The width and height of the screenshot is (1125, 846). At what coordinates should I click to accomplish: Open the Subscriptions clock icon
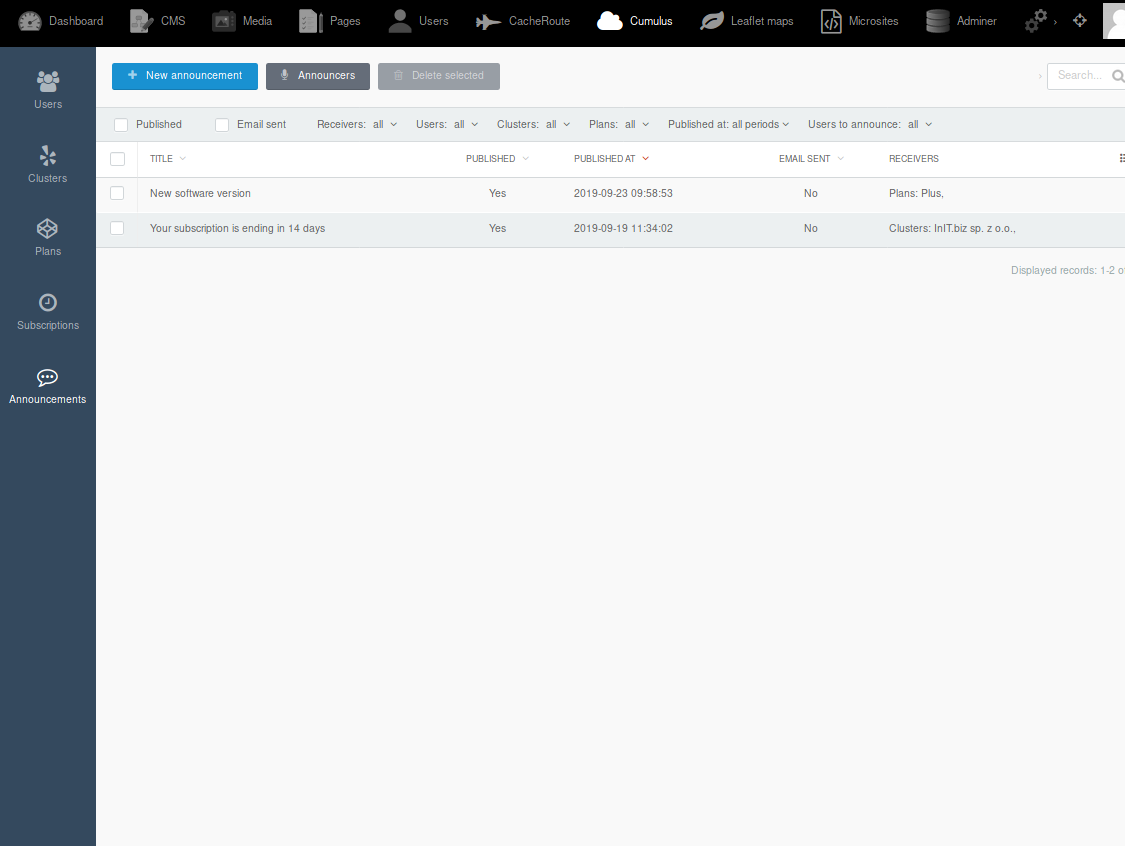(x=47, y=302)
